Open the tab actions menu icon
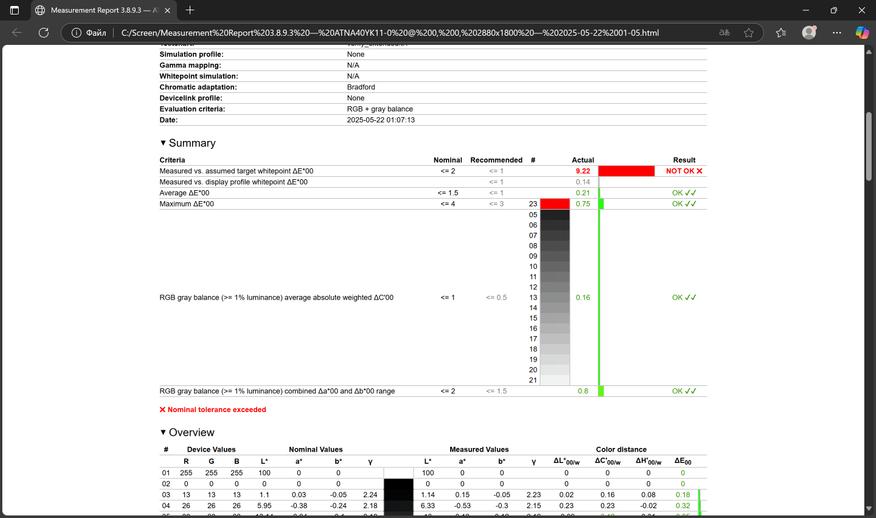876x518 pixels. pyautogui.click(x=15, y=10)
